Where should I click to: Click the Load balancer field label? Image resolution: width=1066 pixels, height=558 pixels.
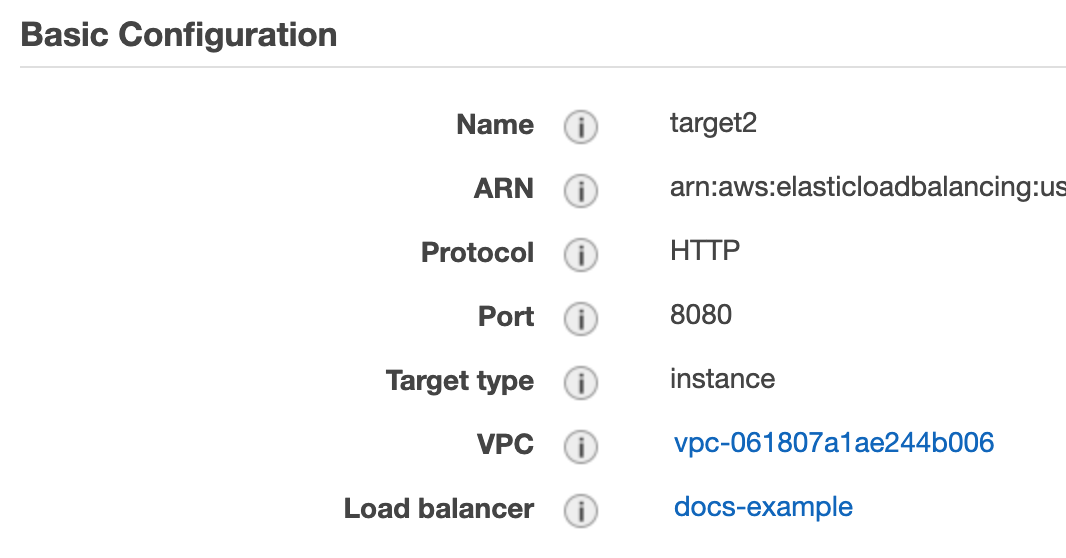(438, 509)
